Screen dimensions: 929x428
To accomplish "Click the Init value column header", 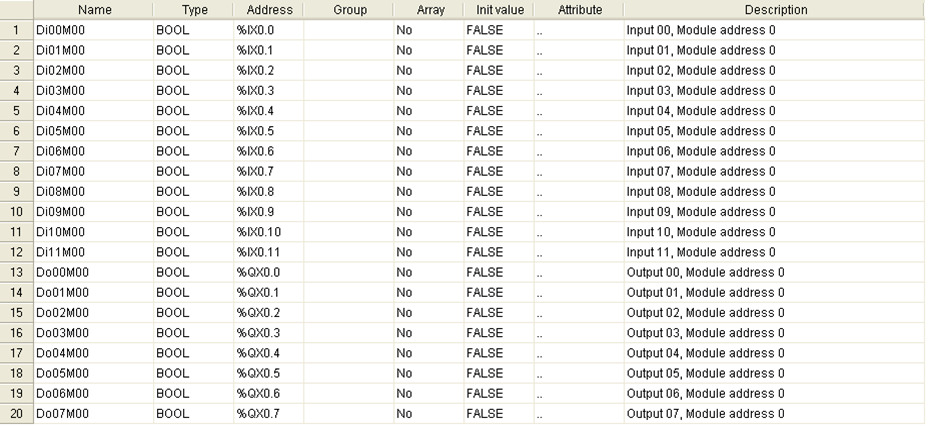I will tap(499, 9).
